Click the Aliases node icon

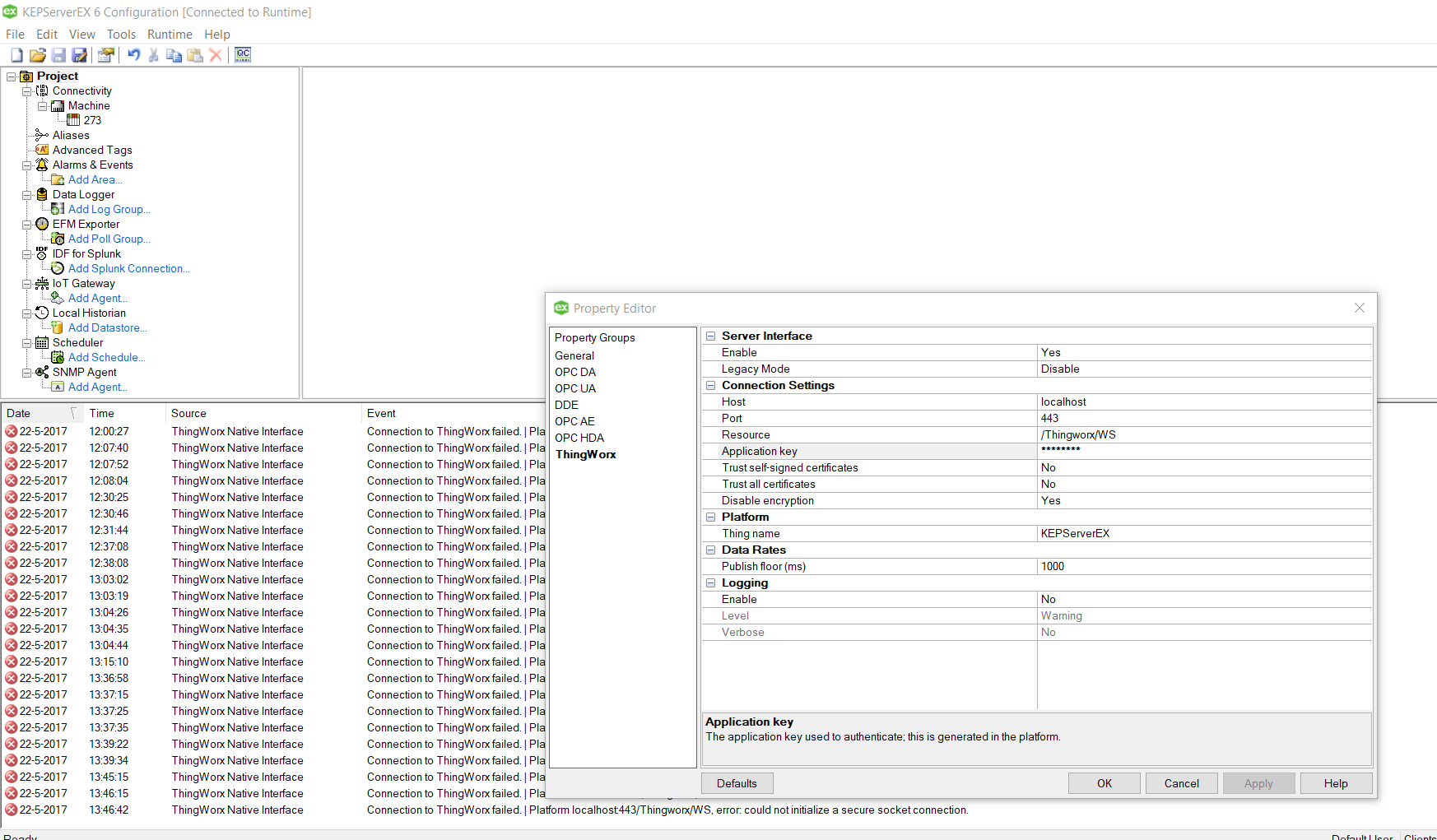42,135
